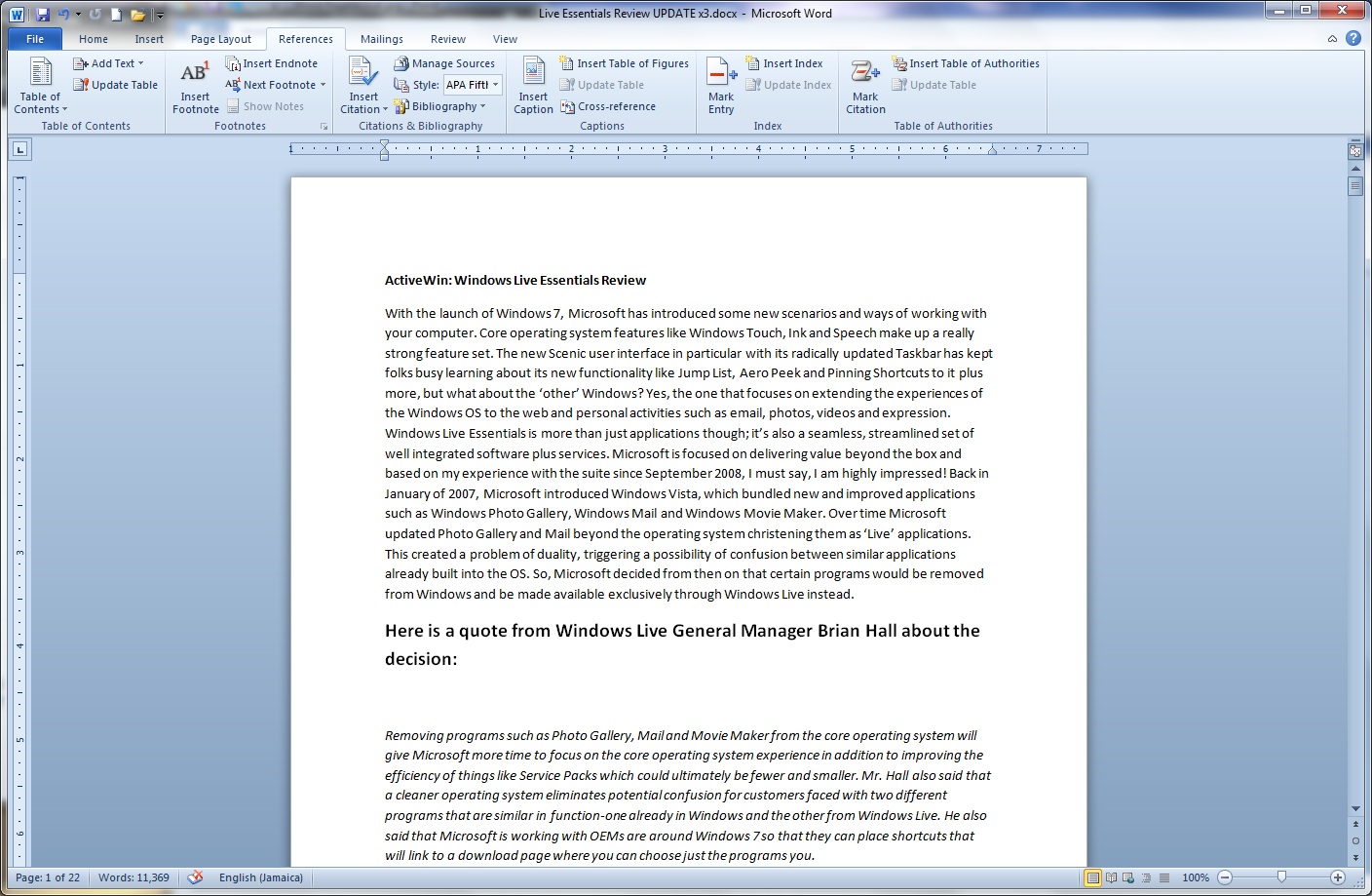
Task: Open Manage Sources
Action: coord(444,63)
